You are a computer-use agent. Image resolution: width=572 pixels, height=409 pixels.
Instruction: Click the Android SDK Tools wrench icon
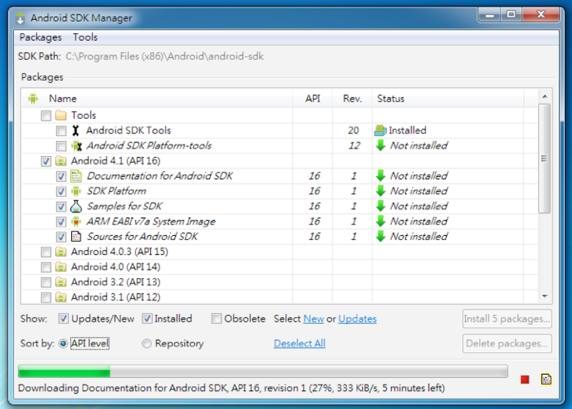click(x=76, y=131)
